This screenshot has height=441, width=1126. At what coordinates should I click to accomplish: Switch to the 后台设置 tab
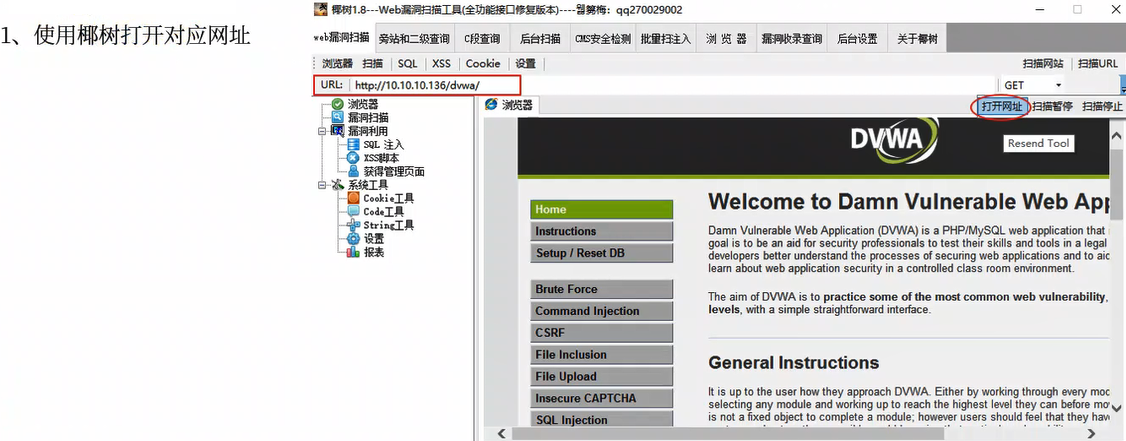[857, 39]
